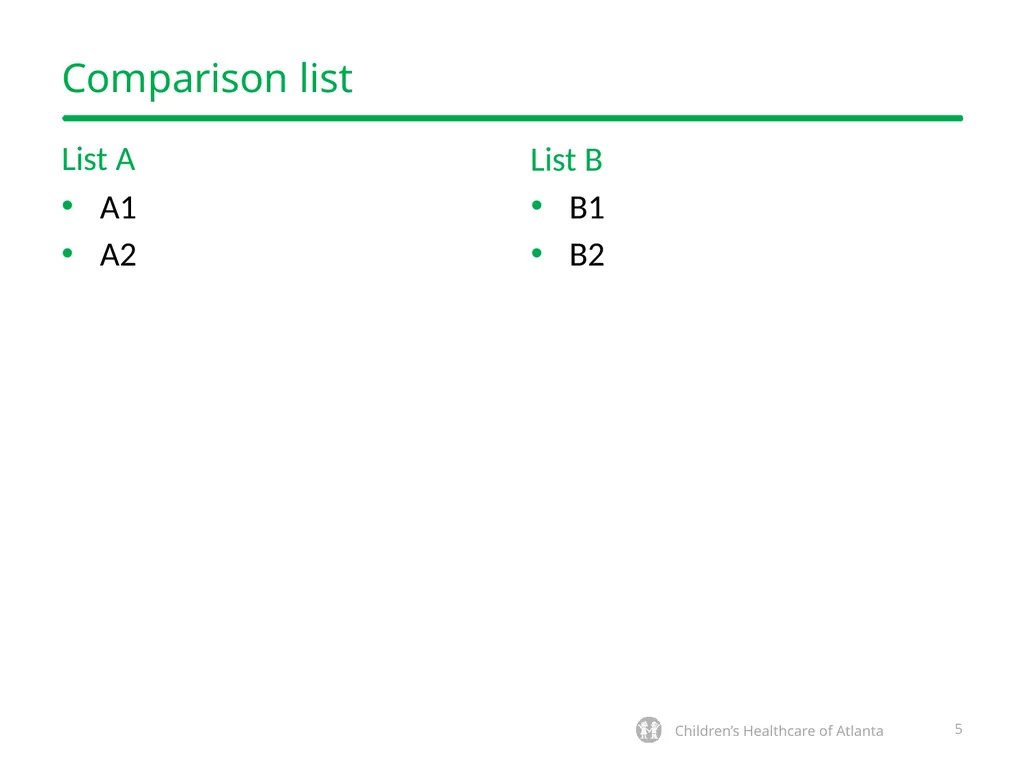The image size is (1024, 768).
Task: Click the word Atlanta in the footer
Action: click(x=859, y=731)
